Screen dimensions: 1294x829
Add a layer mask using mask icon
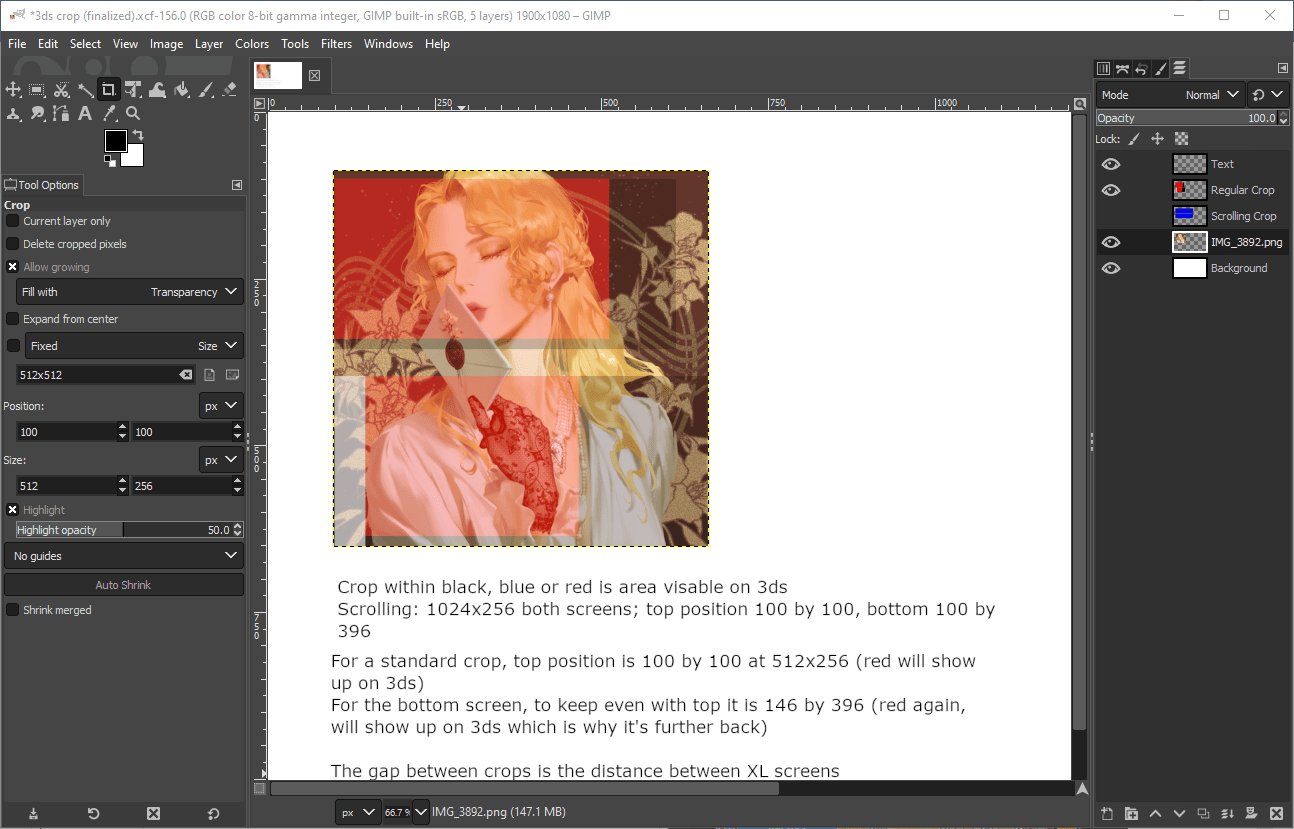pos(1251,814)
